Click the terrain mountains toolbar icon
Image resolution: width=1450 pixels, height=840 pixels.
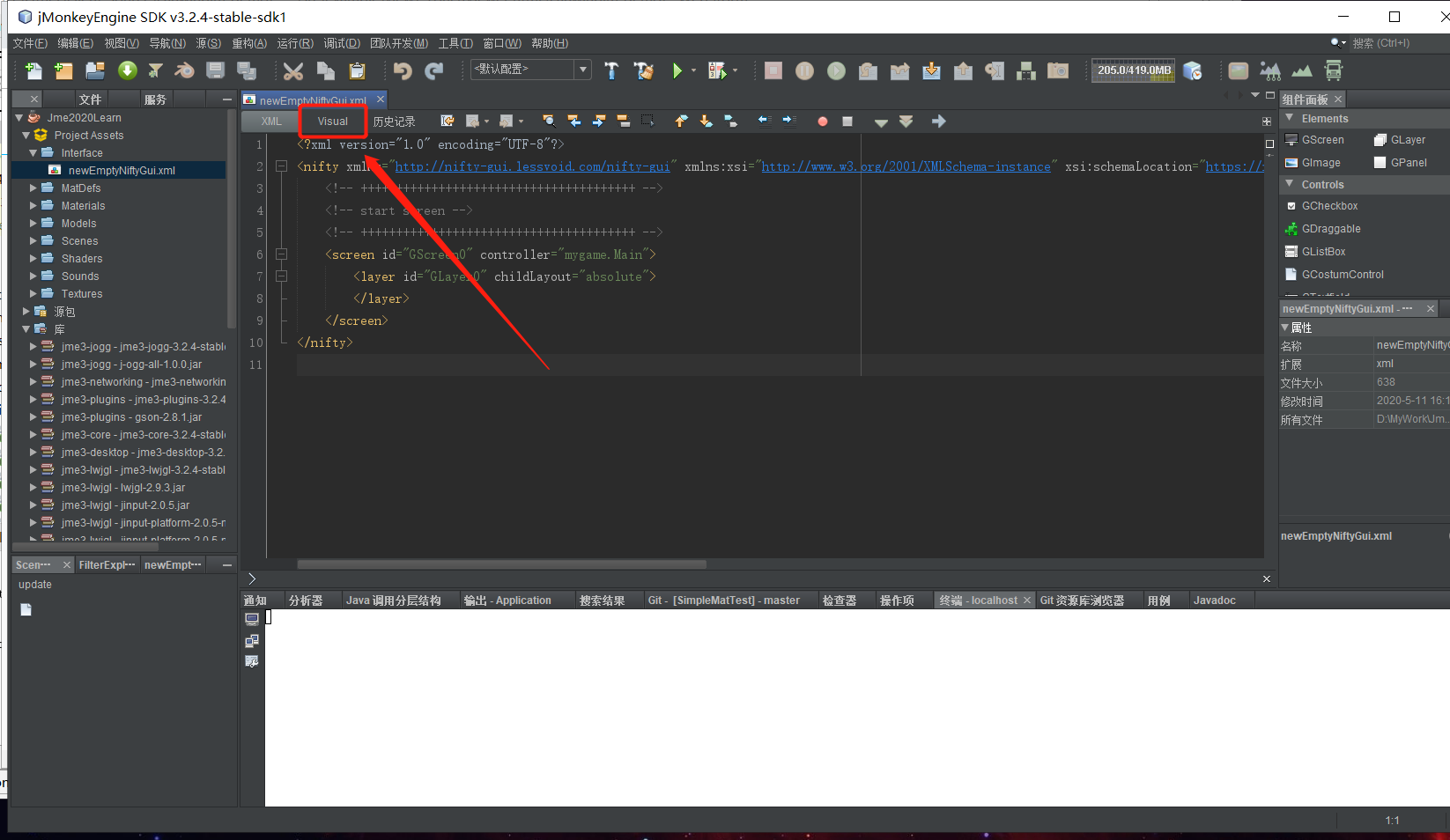(1301, 70)
